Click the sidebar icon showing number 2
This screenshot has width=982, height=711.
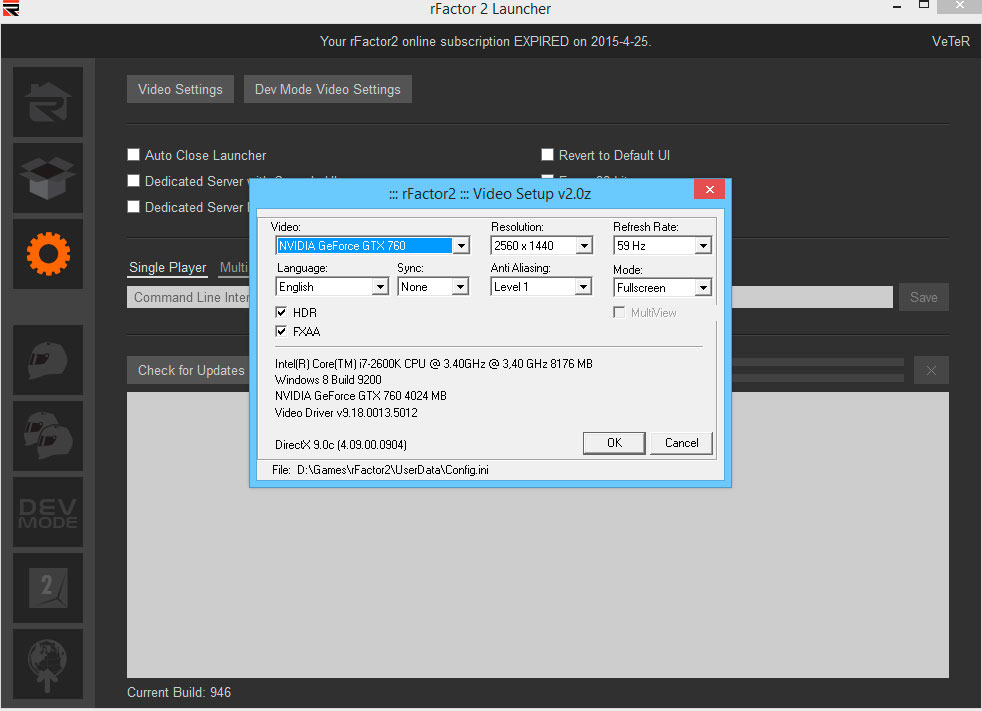[48, 587]
